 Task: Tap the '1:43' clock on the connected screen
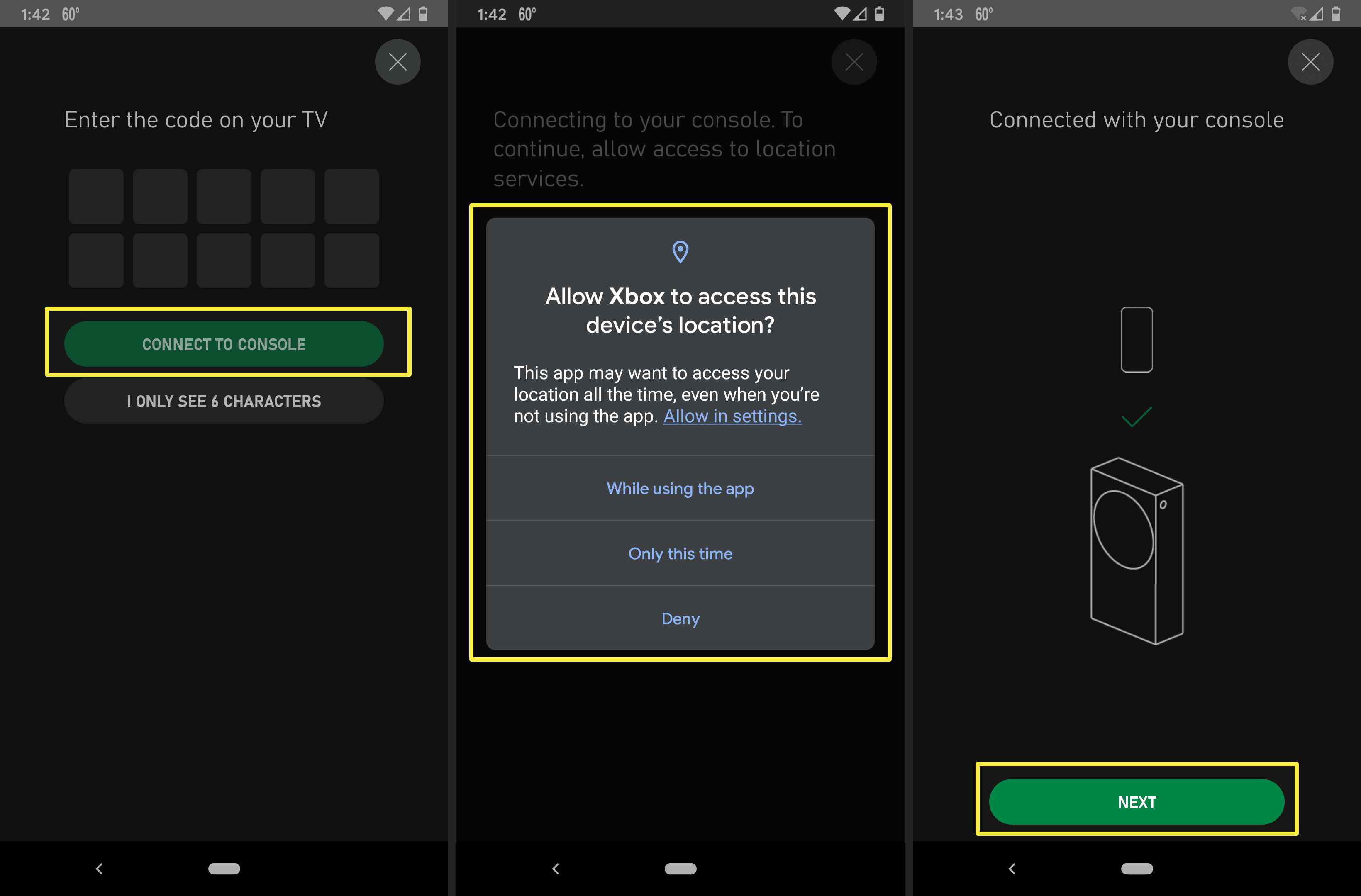(x=948, y=14)
